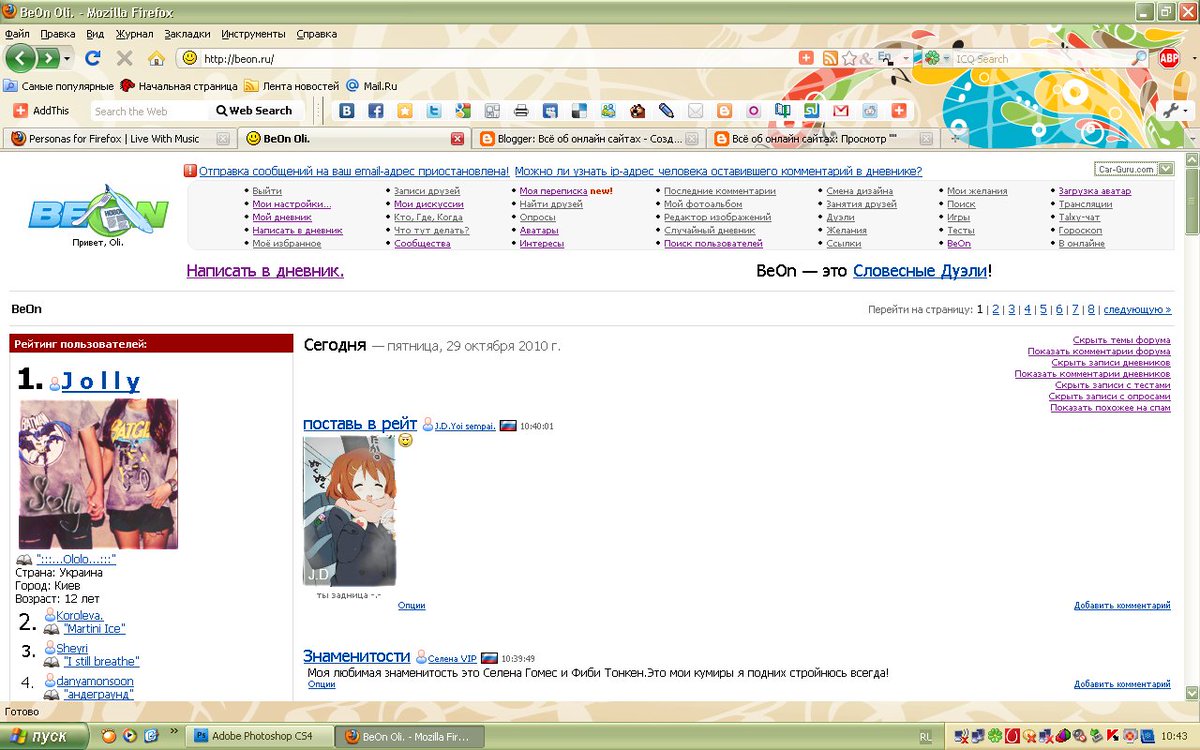
Task: Click the RSS feed icon in address bar
Action: coord(830,58)
